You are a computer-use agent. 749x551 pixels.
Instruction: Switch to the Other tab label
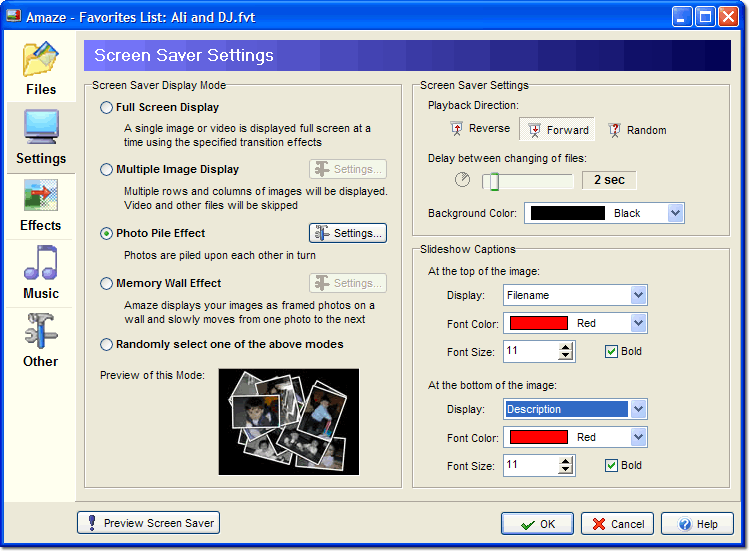coord(41,361)
